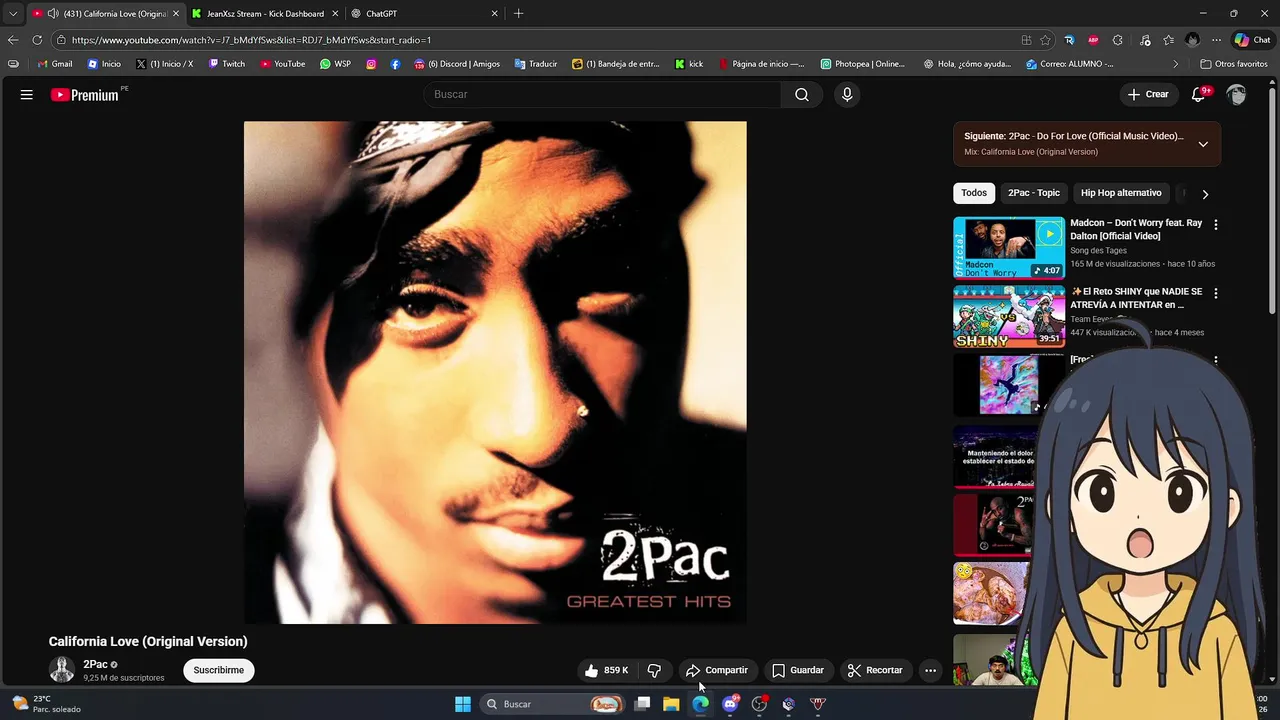
Task: Switch to the ChatGPT browser tab
Action: pos(424,14)
